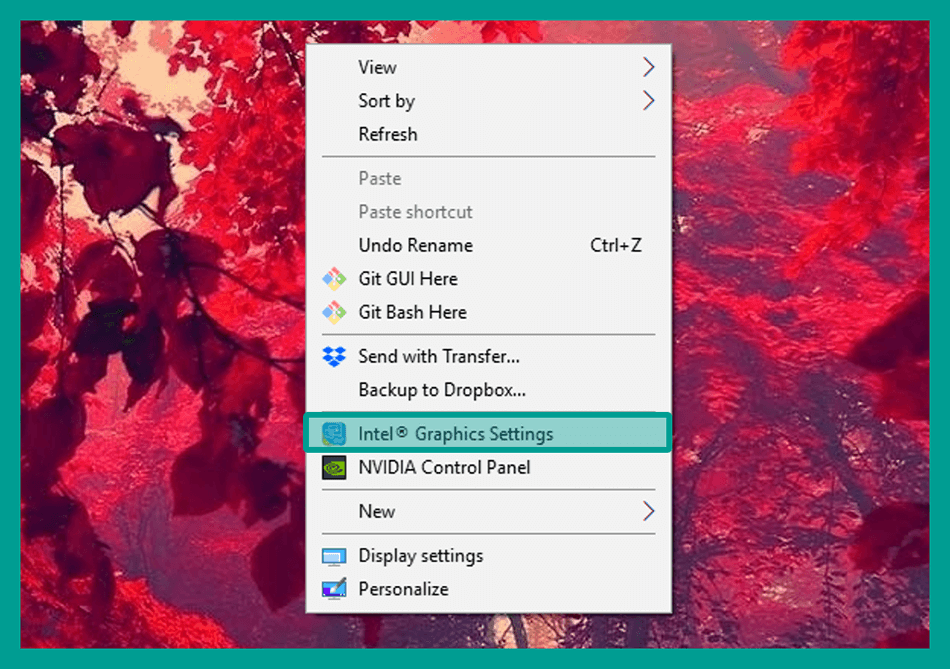Click the Dropbox icon beside Send with Transfer

(x=334, y=356)
